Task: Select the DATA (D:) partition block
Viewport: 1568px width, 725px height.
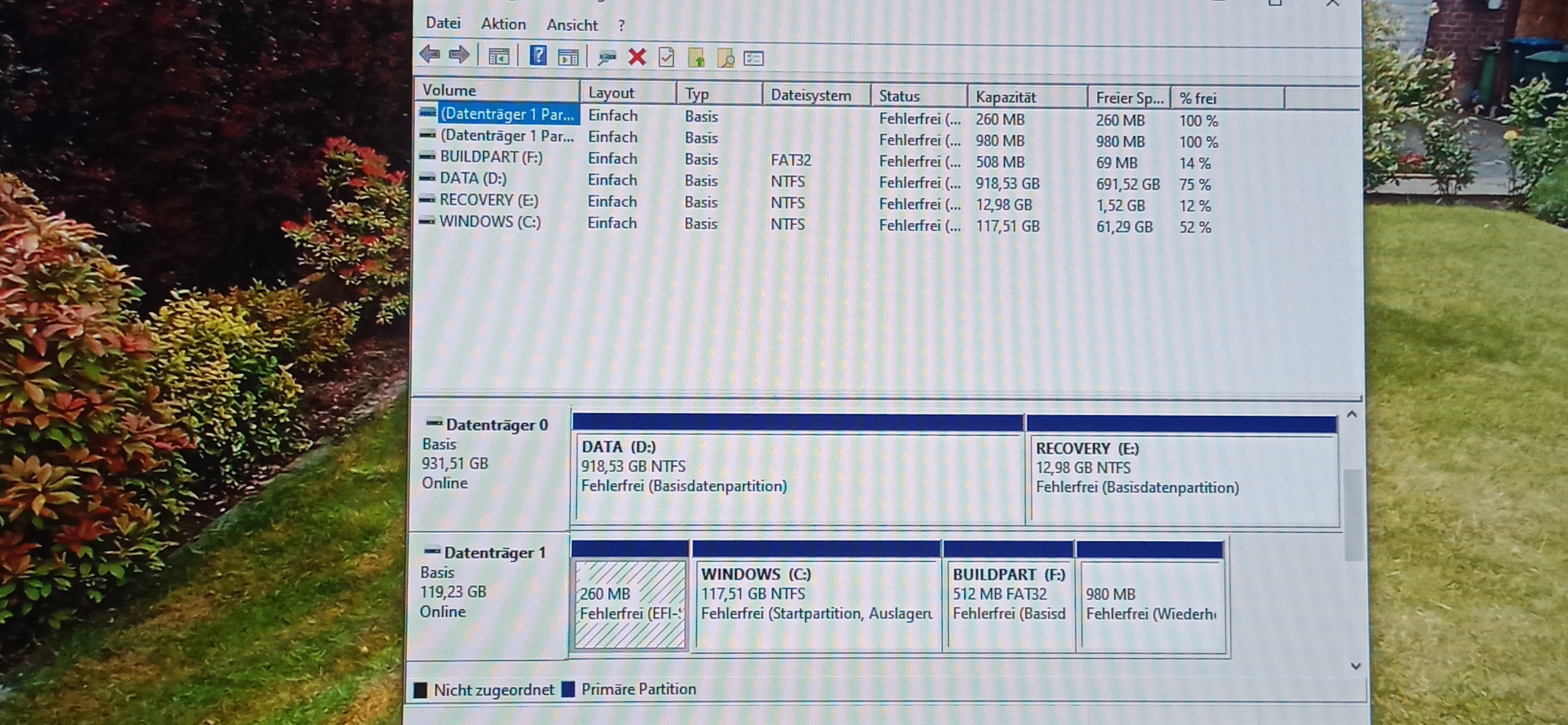Action: coord(797,478)
